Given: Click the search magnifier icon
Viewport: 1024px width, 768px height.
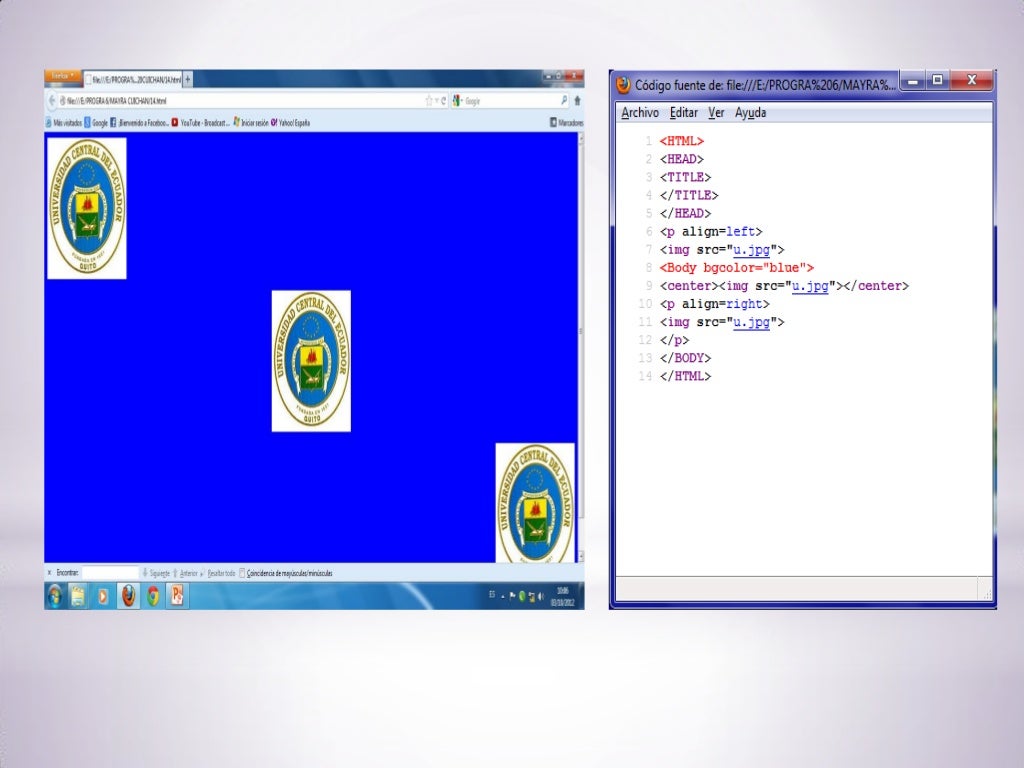Looking at the screenshot, I should [x=564, y=101].
